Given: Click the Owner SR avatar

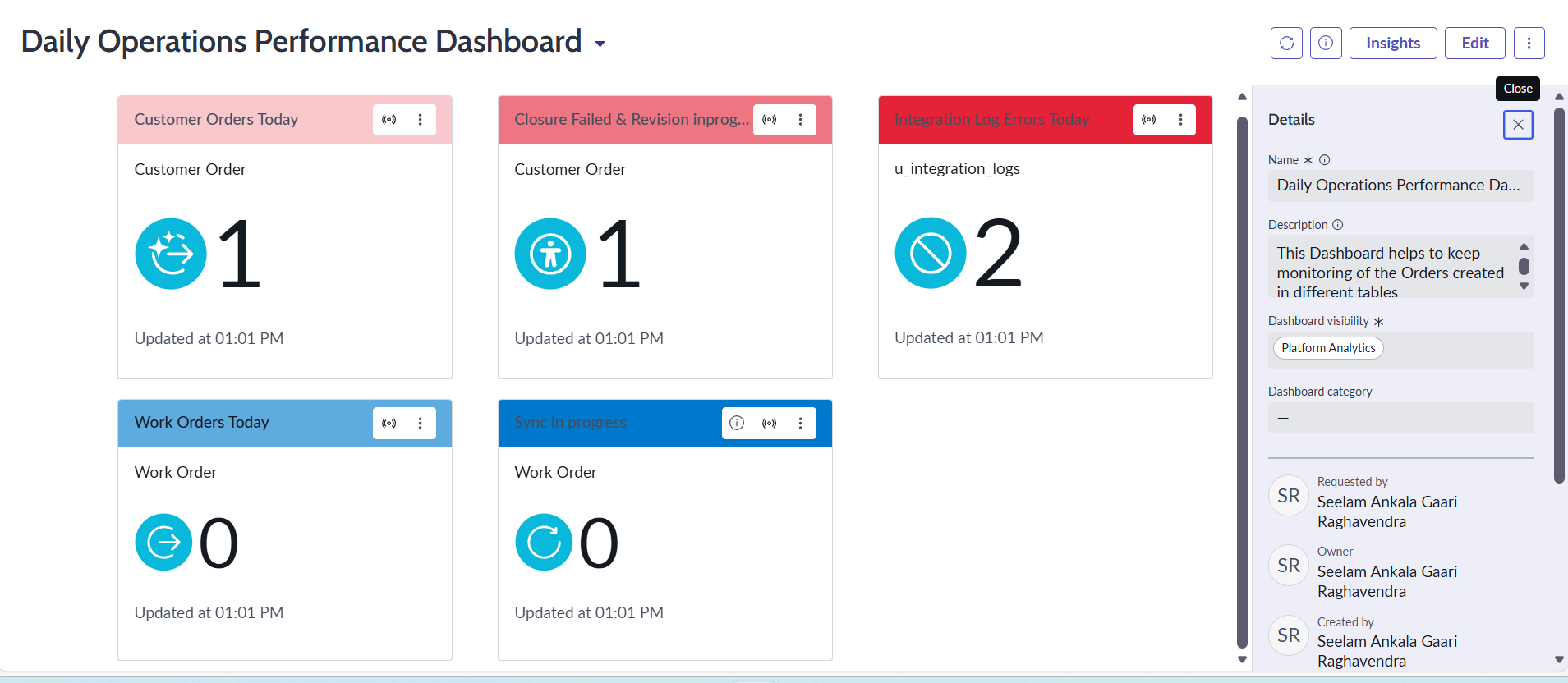Looking at the screenshot, I should [x=1289, y=566].
